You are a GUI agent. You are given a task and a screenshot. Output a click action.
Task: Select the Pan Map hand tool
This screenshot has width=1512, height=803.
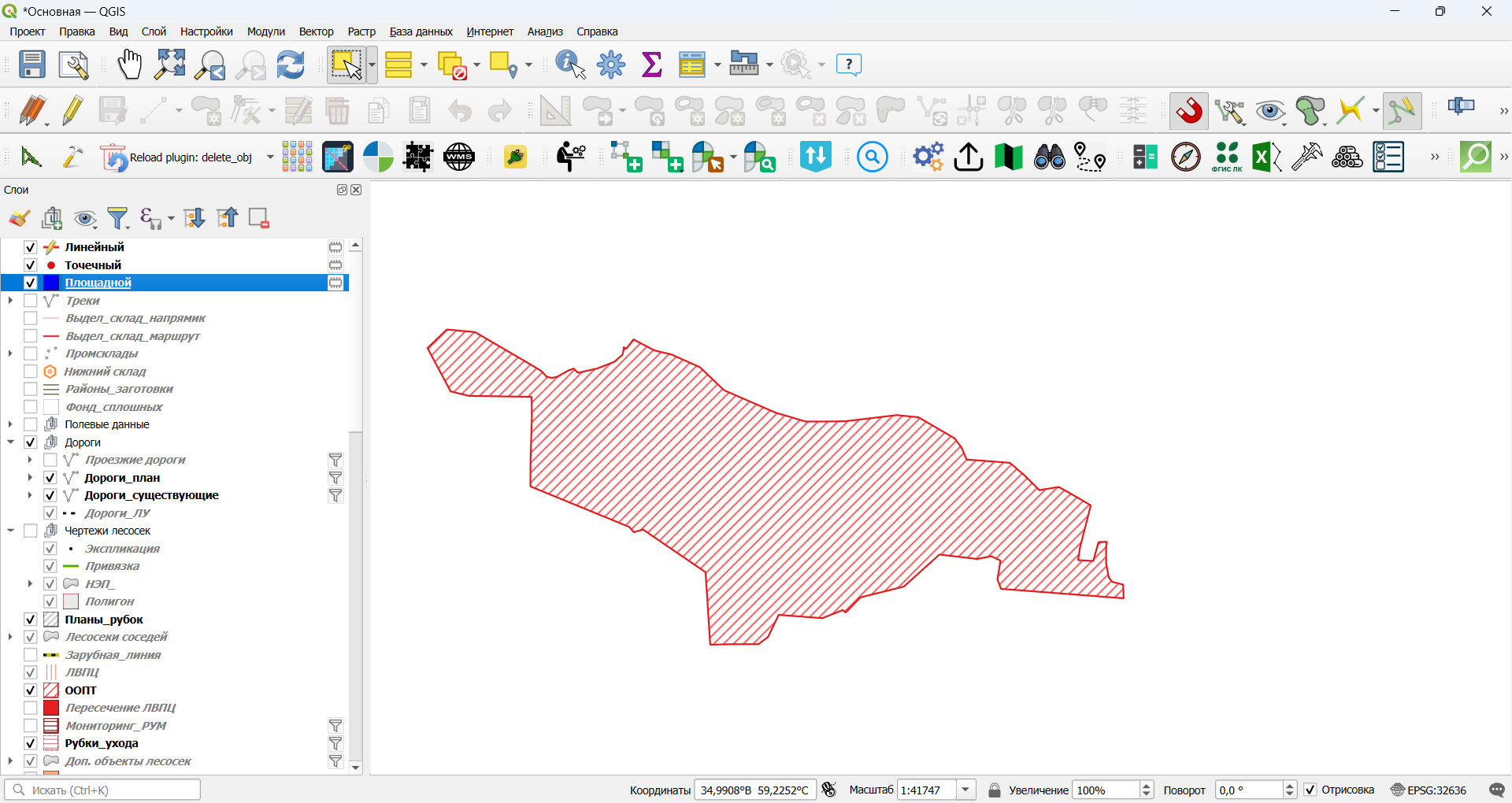[x=129, y=65]
